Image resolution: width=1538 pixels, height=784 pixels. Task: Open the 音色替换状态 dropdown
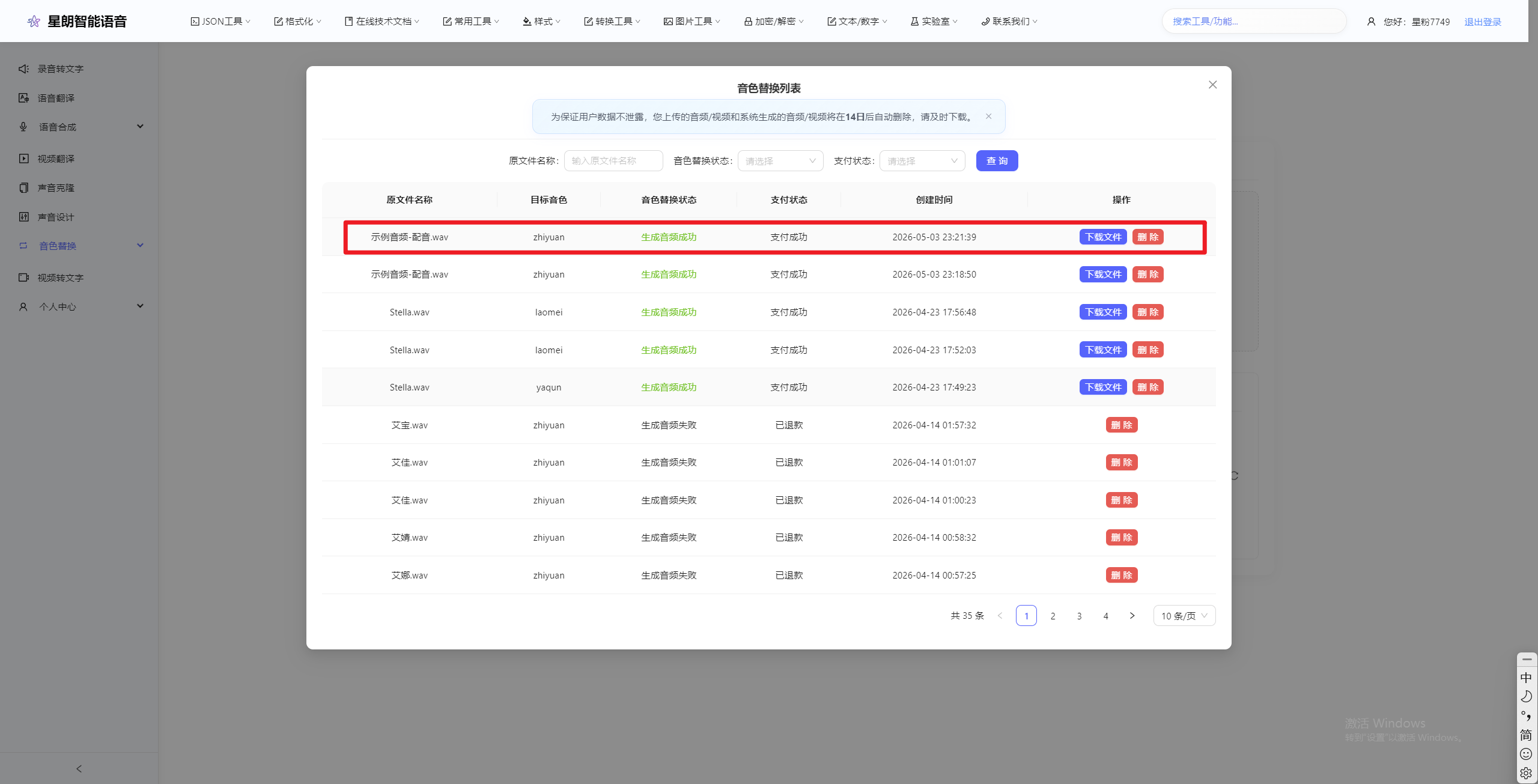pyautogui.click(x=780, y=161)
